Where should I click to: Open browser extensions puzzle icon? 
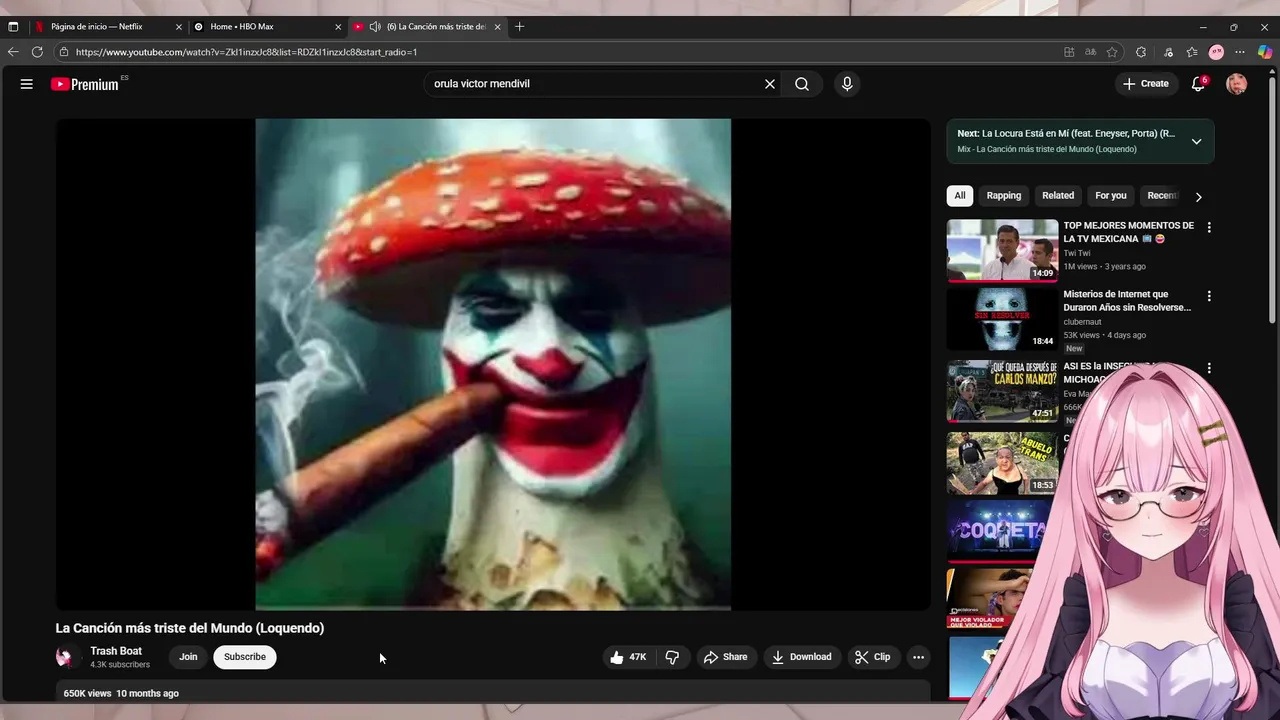(1141, 52)
